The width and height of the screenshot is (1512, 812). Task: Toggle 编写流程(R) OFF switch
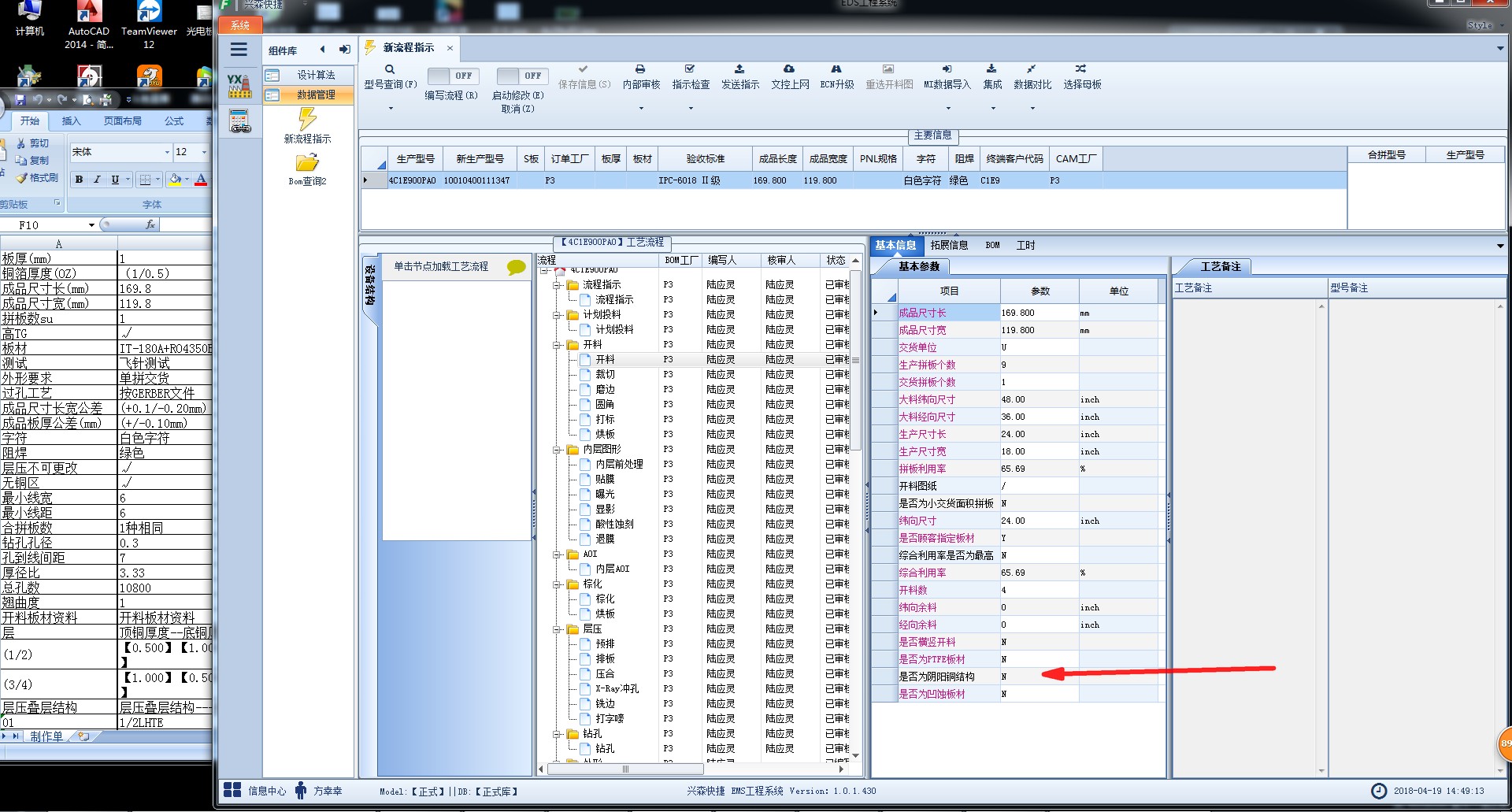(x=452, y=76)
